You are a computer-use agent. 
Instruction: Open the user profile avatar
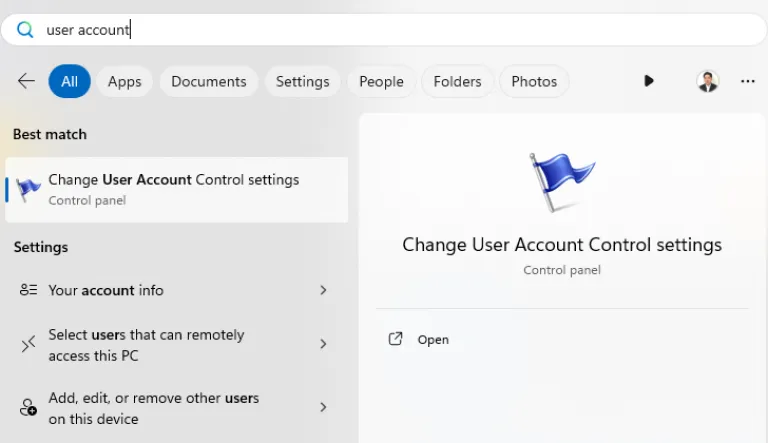click(x=708, y=82)
